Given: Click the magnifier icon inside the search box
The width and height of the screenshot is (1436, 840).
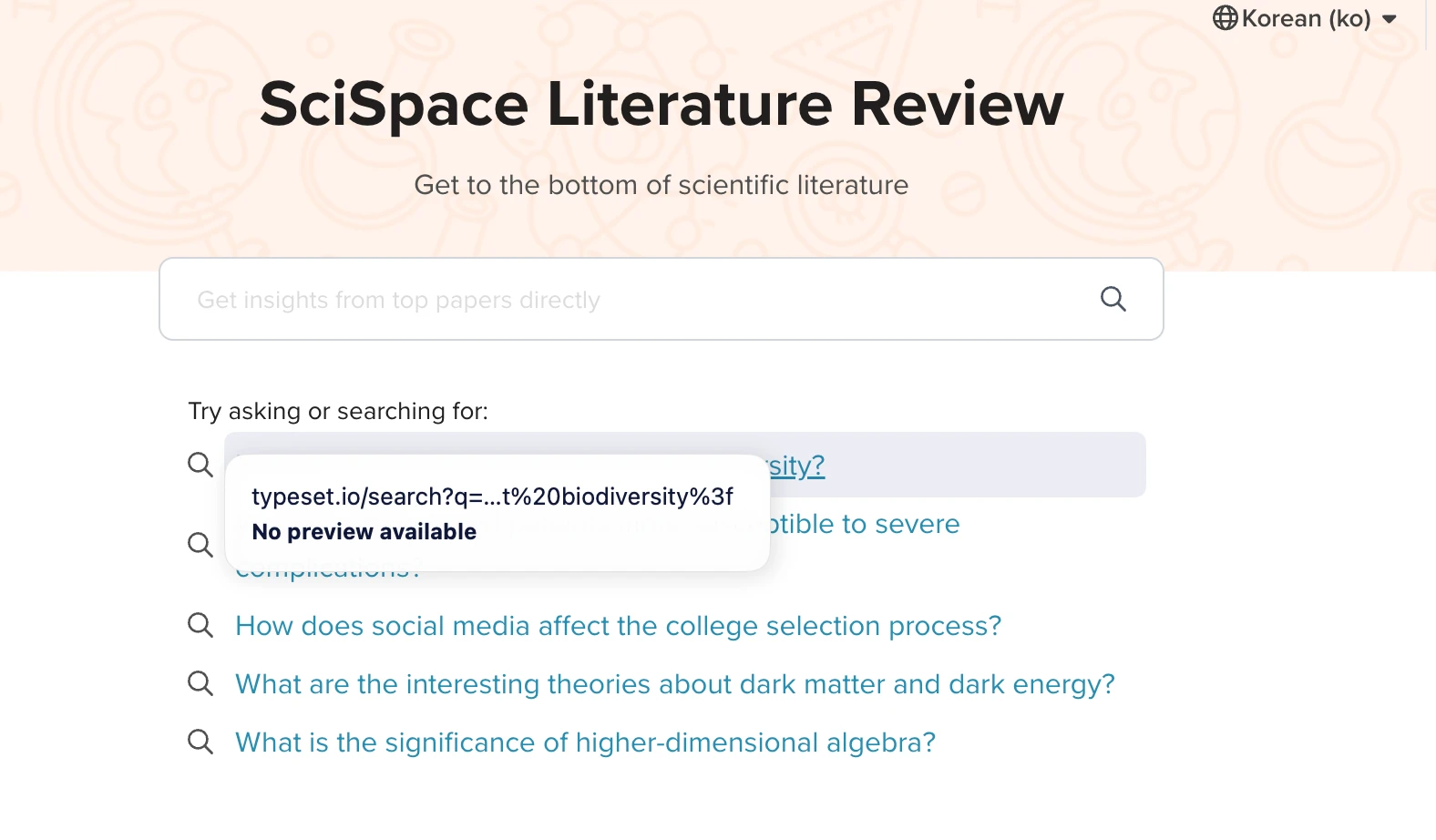Looking at the screenshot, I should (1113, 299).
